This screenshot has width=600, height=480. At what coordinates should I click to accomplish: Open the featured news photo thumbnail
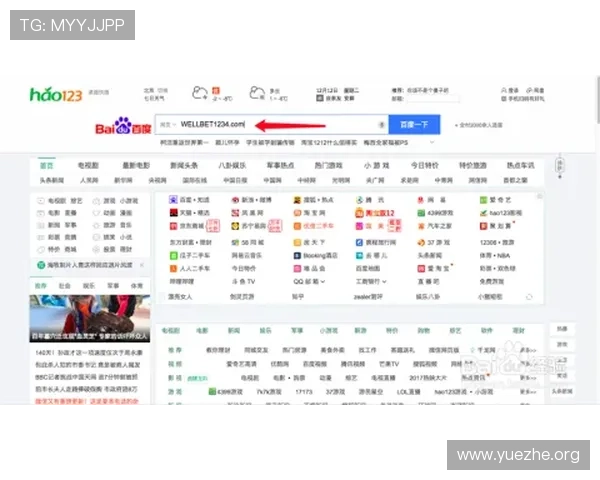(x=90, y=318)
